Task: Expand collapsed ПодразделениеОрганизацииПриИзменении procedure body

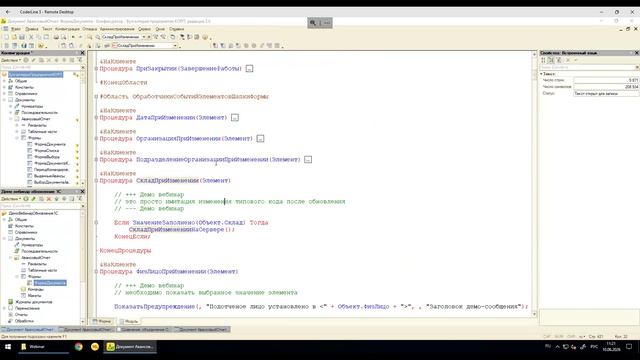Action: [308, 160]
